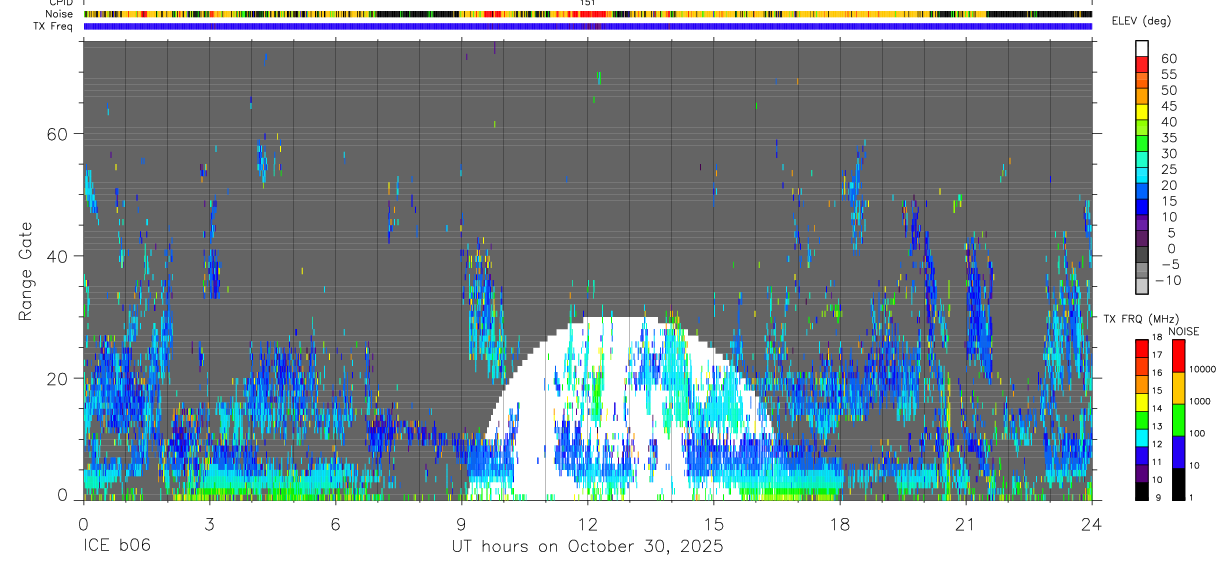
Task: Click NOISE legend tick '10000'
Action: coord(1203,369)
